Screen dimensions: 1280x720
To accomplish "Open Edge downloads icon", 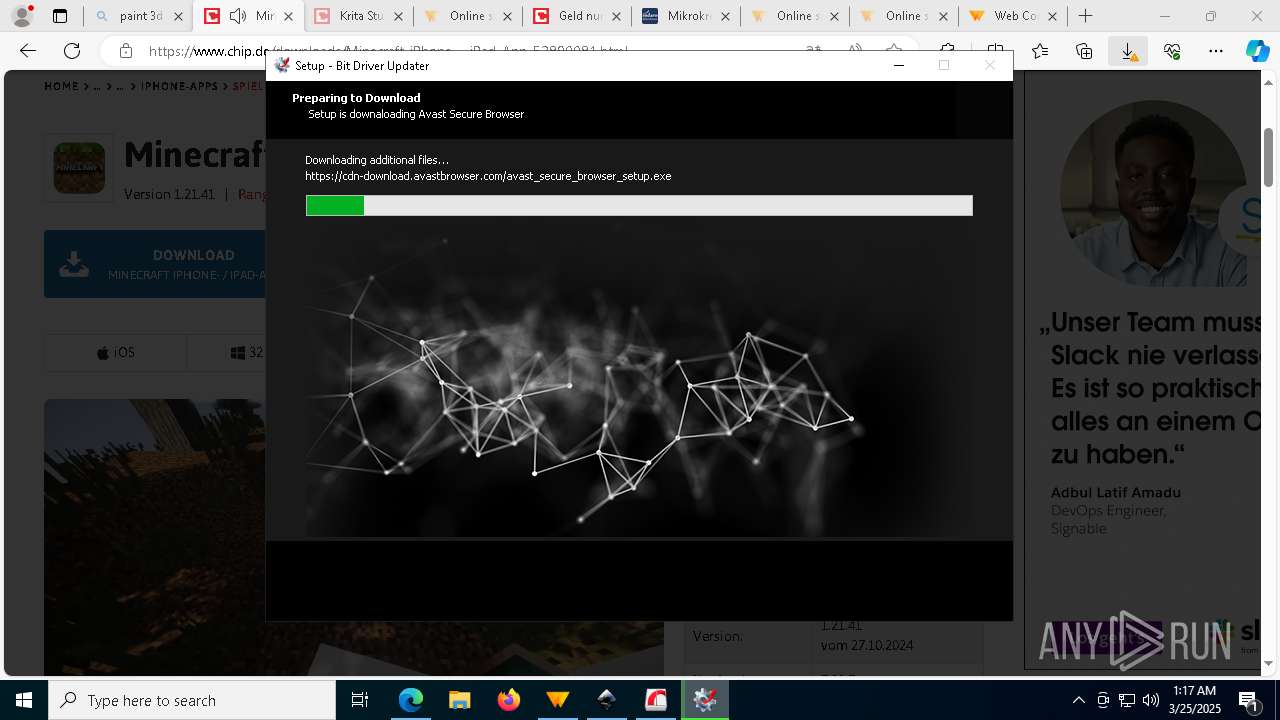I will click(x=1128, y=51).
